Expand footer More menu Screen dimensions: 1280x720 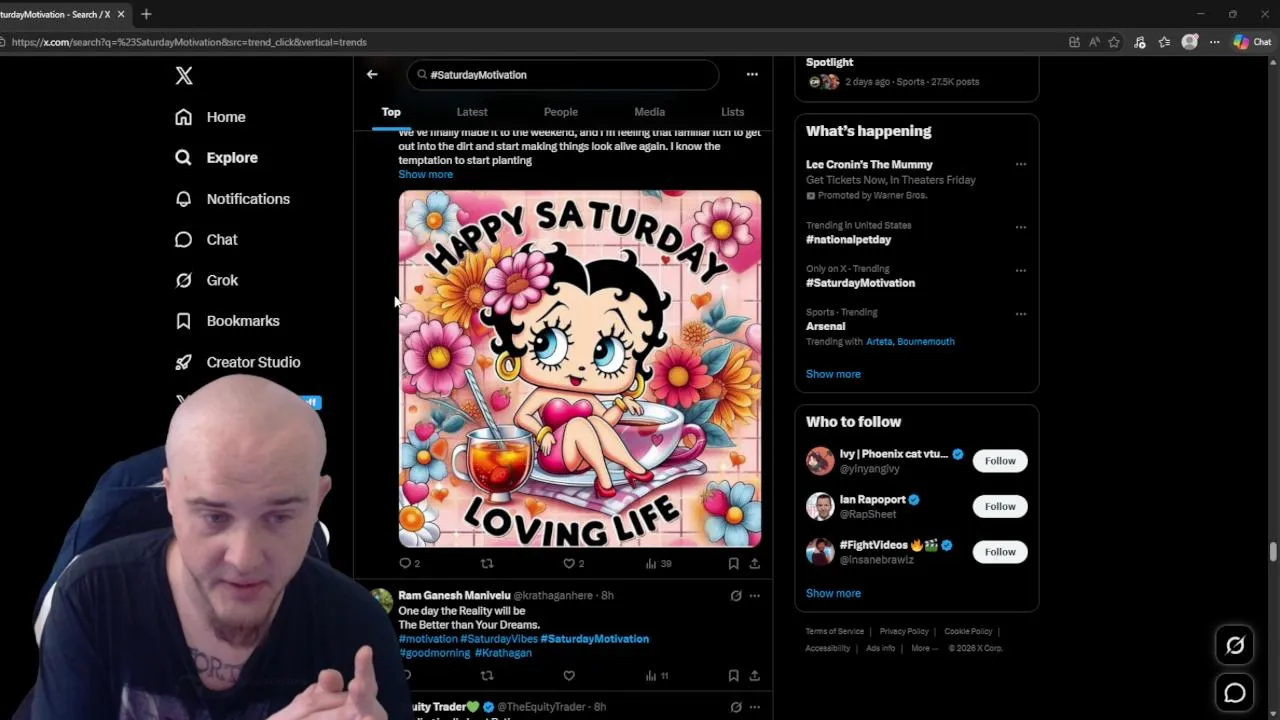924,648
